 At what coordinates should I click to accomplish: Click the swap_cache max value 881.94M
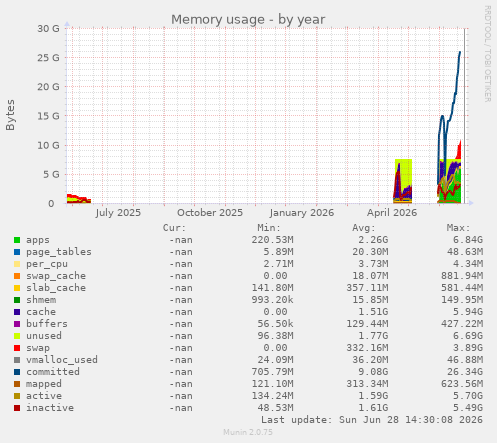point(461,276)
